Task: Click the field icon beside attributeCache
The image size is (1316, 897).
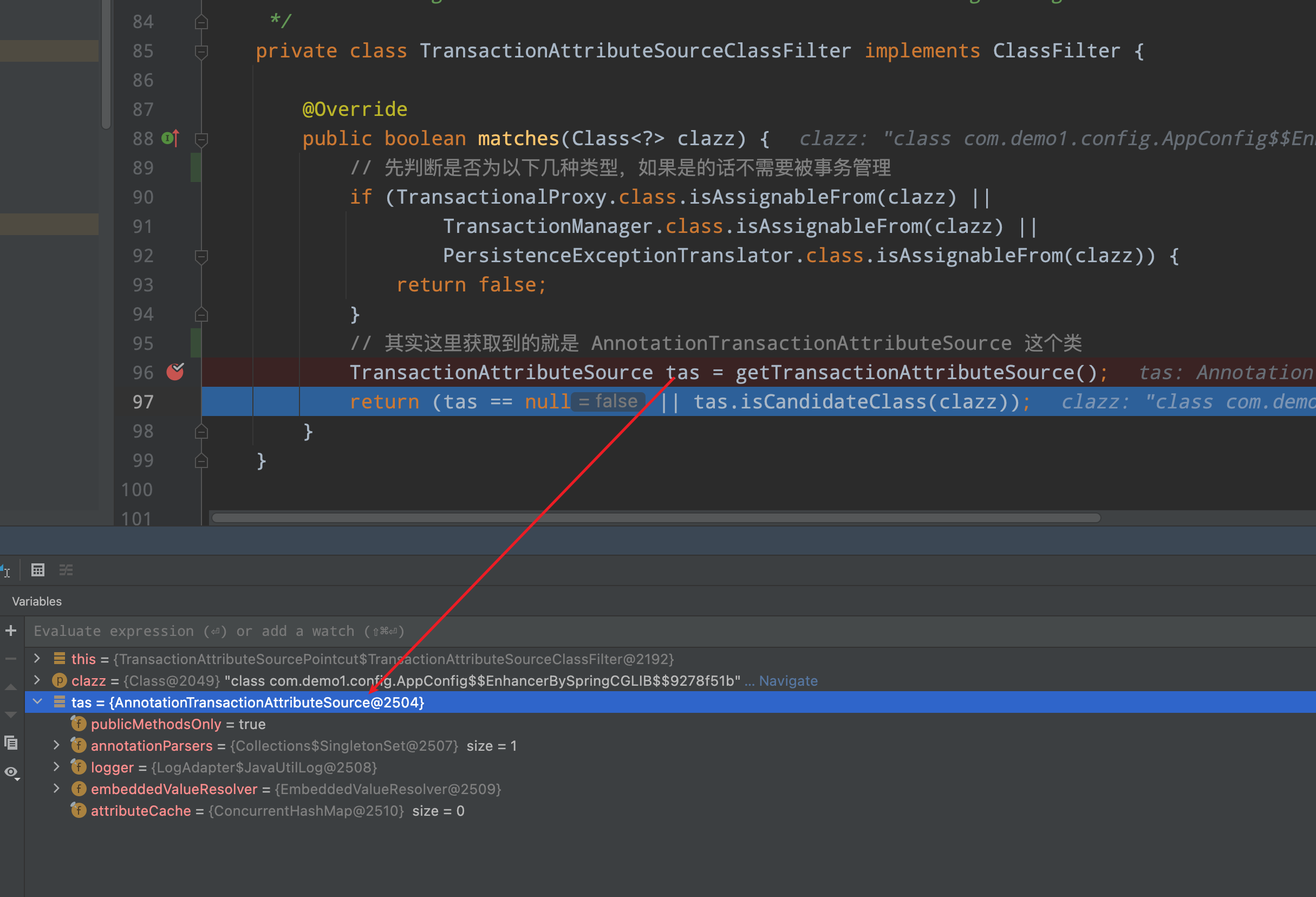Action: pyautogui.click(x=79, y=811)
